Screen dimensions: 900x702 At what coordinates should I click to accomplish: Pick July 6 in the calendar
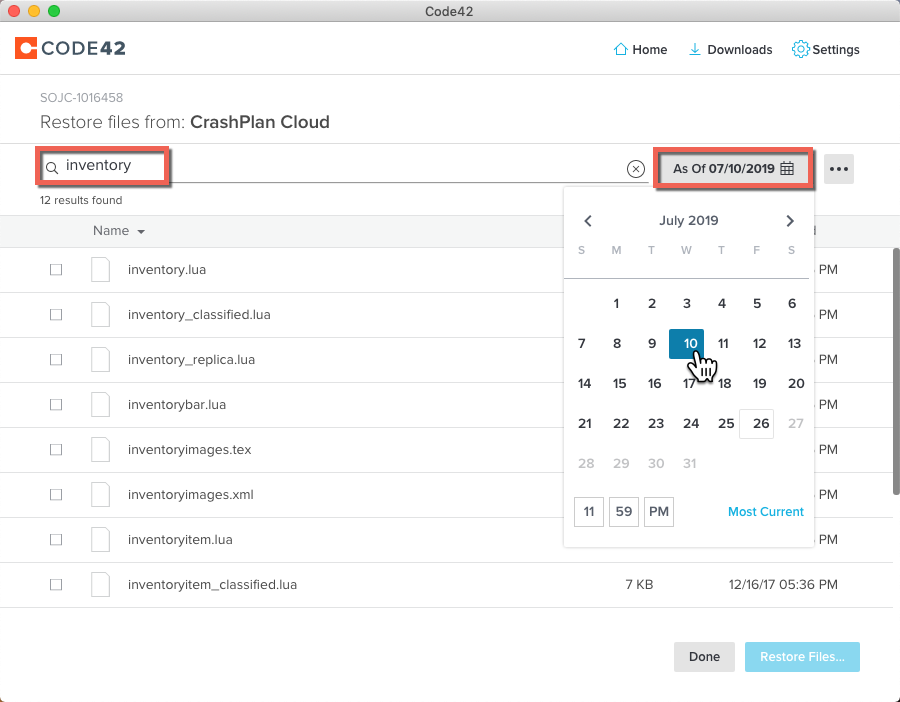(x=792, y=304)
